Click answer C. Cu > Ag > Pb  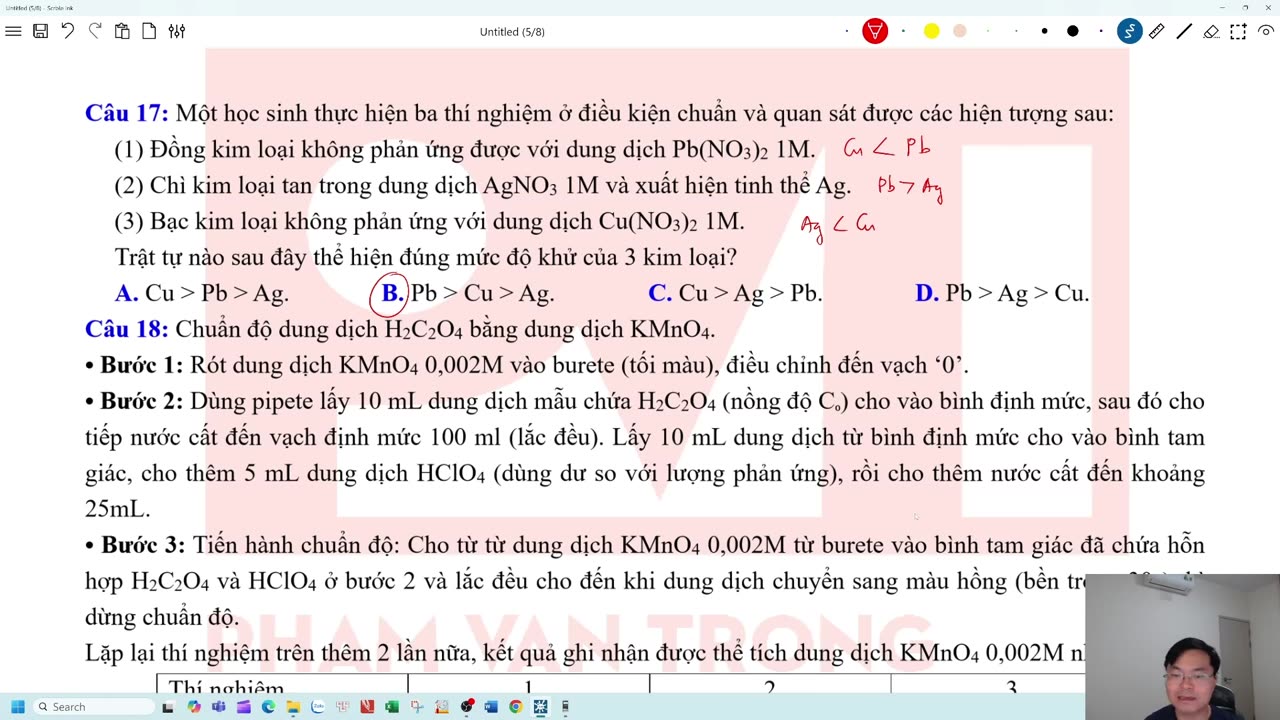coord(735,293)
